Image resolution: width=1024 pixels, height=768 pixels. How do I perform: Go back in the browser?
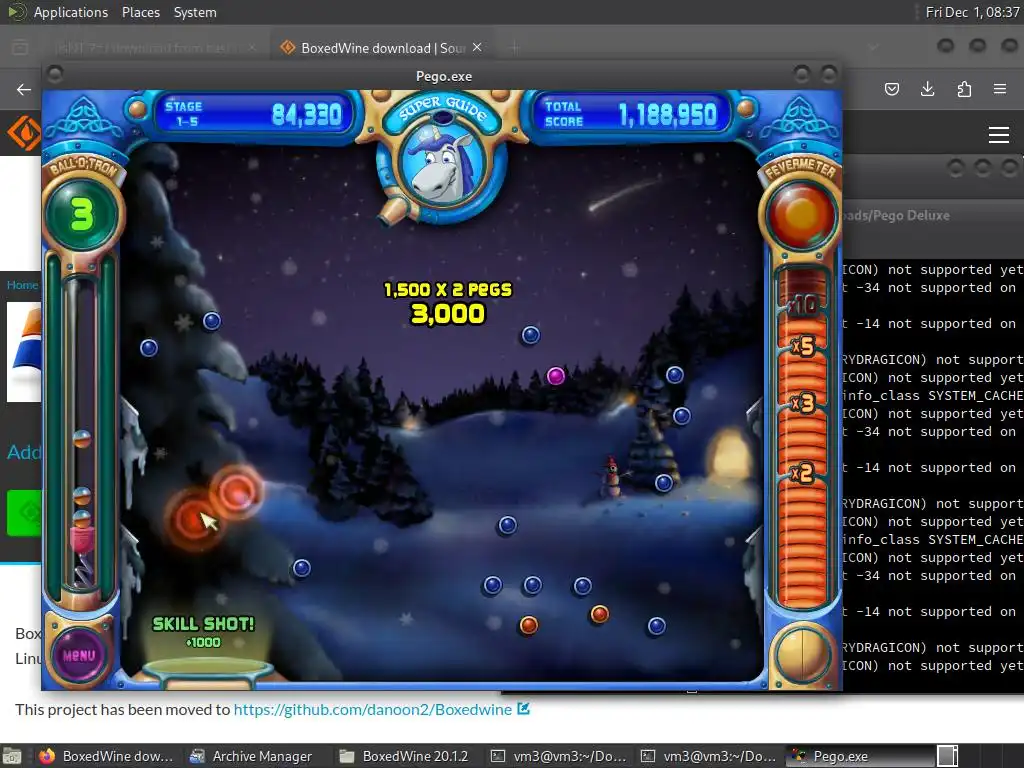24,89
